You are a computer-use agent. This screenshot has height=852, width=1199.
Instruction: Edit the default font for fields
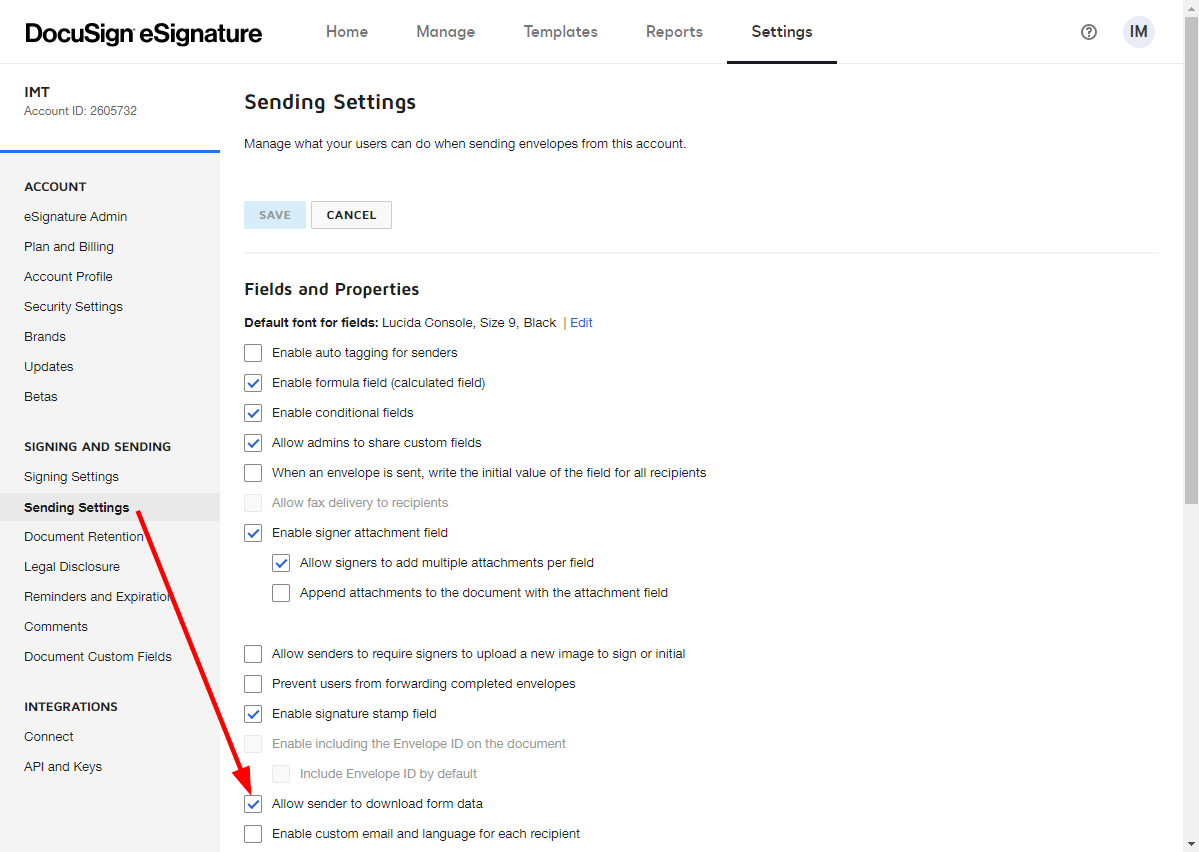[x=581, y=323]
